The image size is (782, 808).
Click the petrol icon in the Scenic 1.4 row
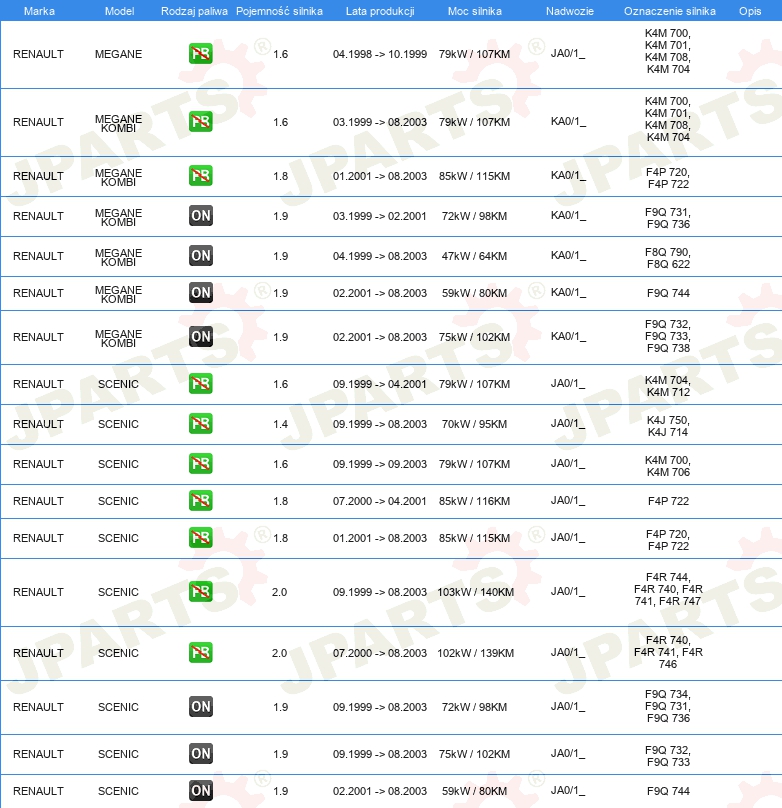click(200, 424)
